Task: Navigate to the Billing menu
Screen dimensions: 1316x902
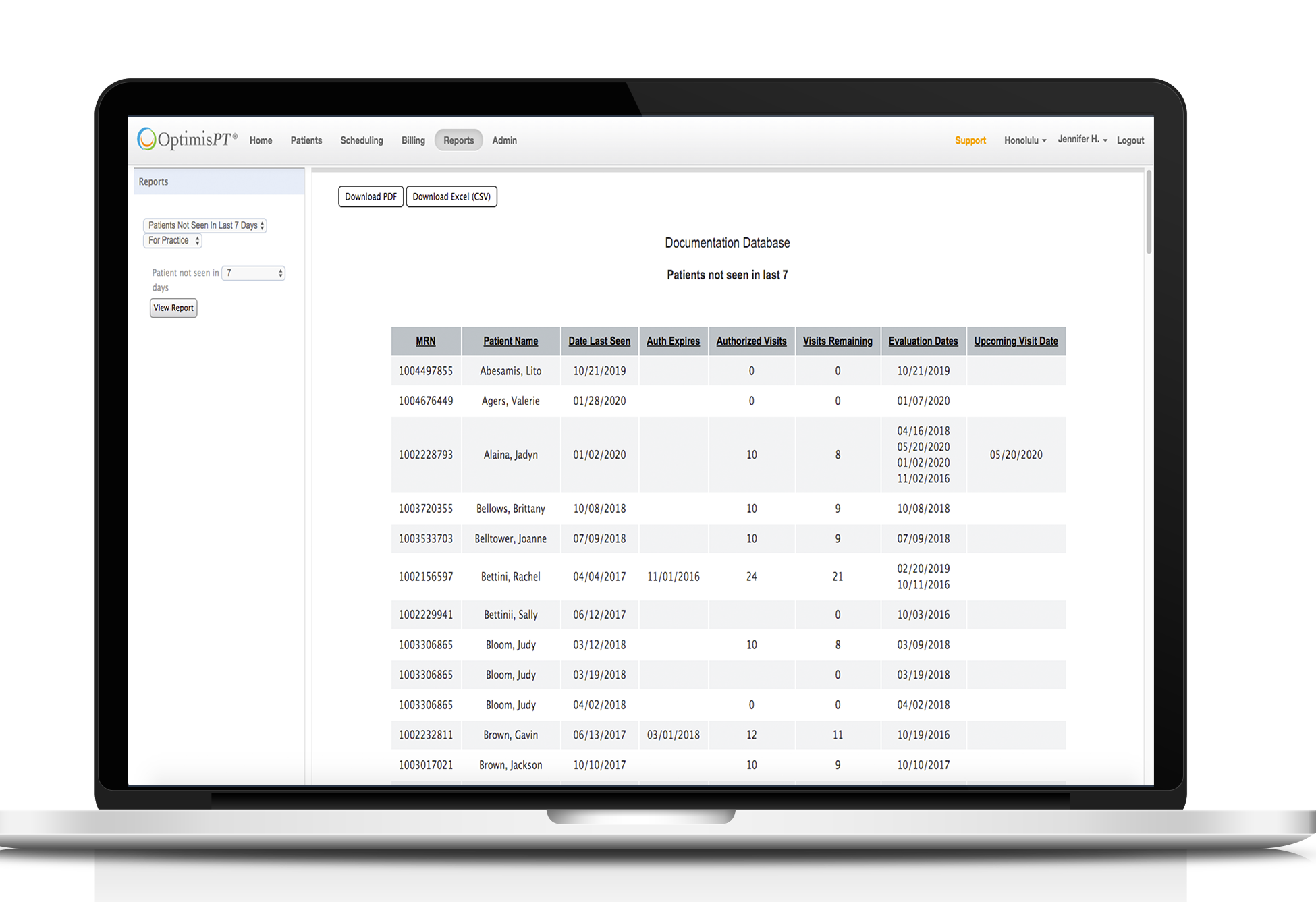Action: (x=413, y=140)
